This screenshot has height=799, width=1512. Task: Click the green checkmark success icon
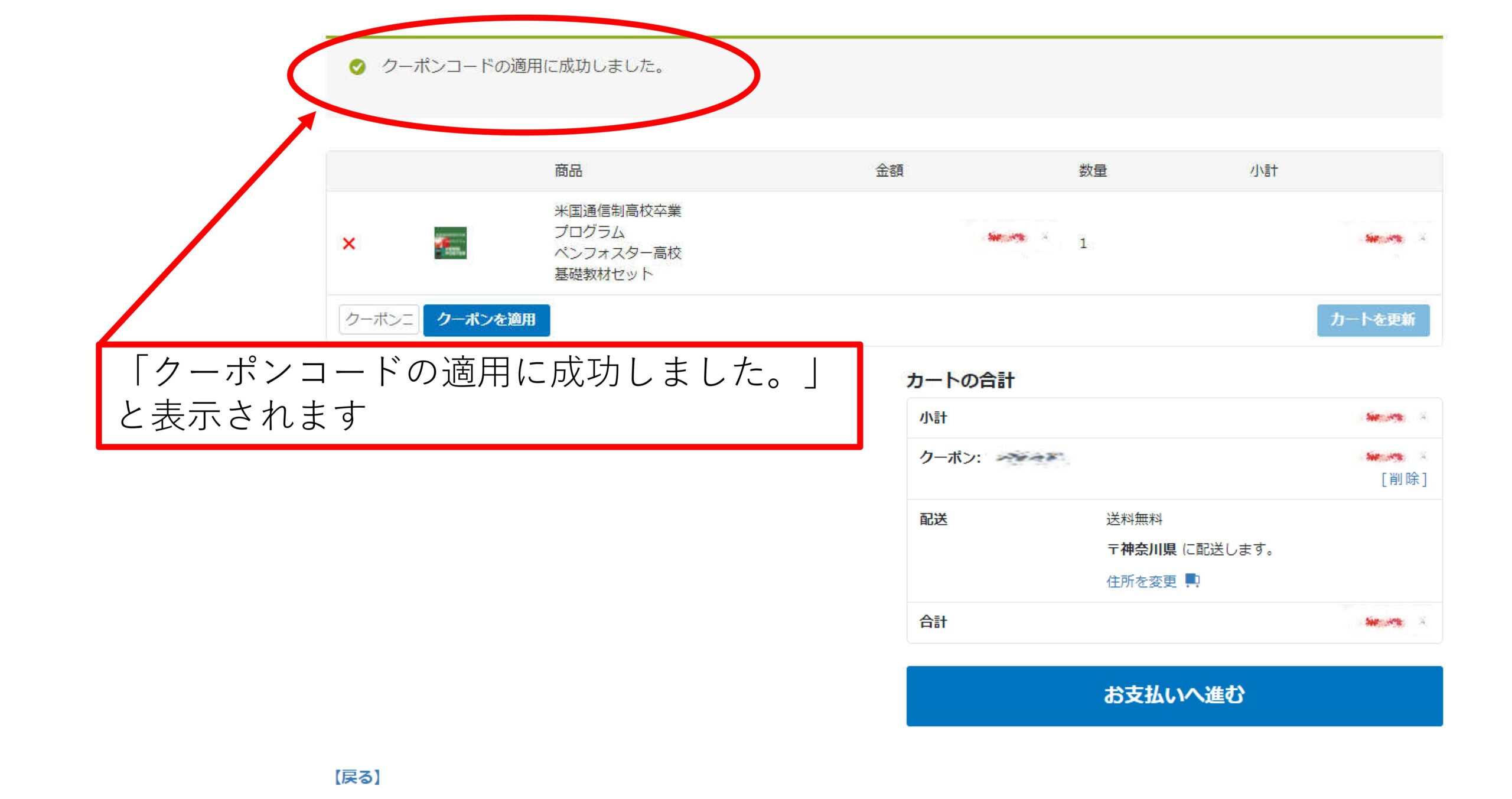coord(357,67)
